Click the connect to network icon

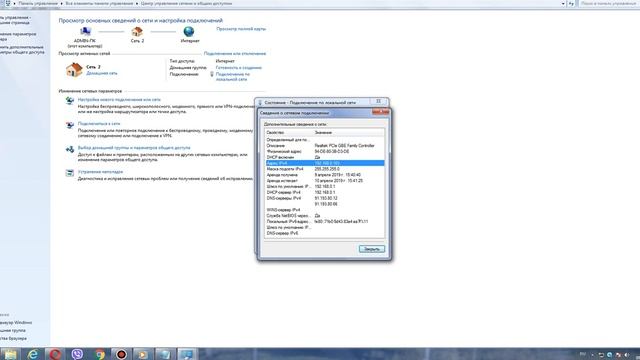click(x=70, y=125)
